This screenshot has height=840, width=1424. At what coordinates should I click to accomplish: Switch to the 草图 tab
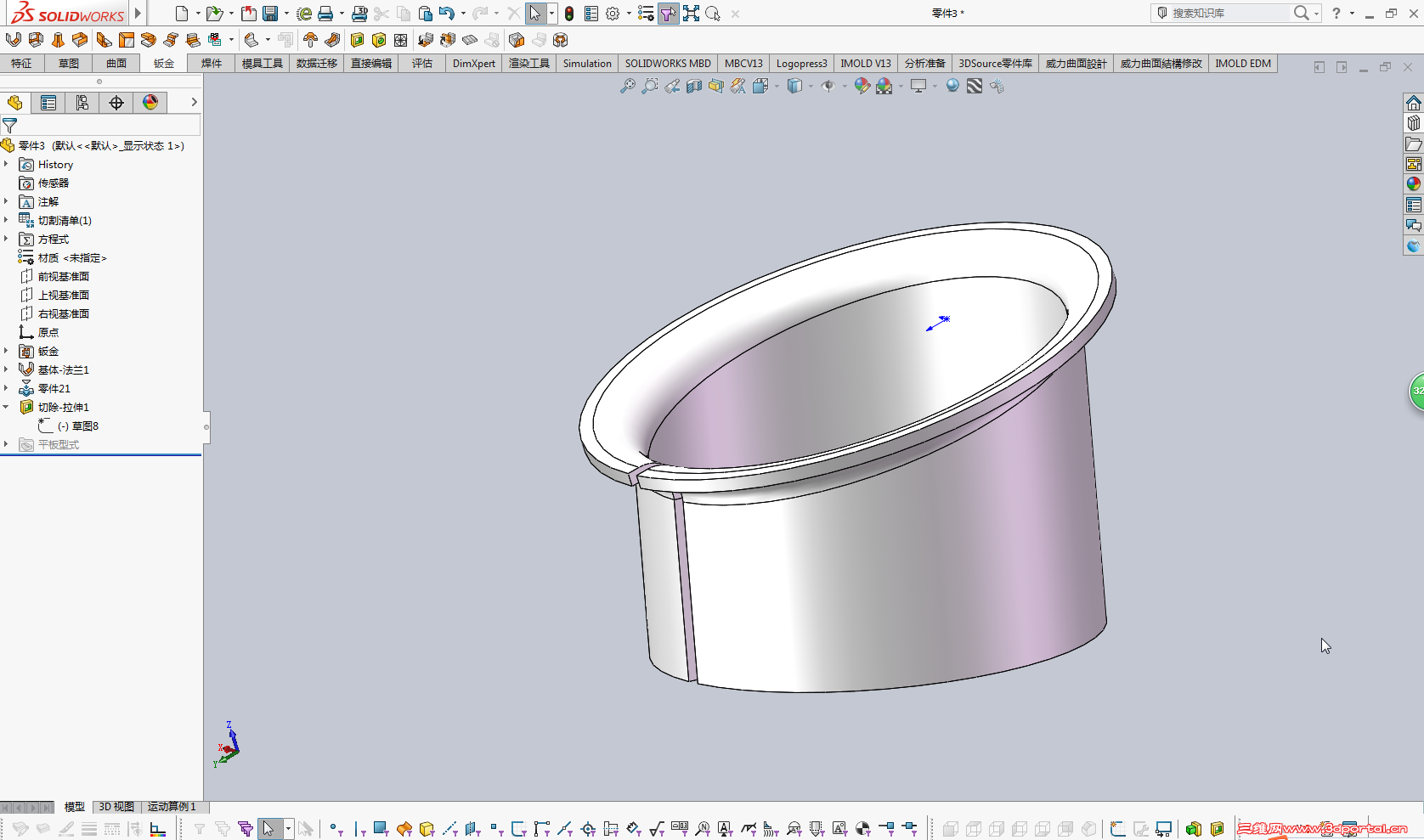point(69,64)
